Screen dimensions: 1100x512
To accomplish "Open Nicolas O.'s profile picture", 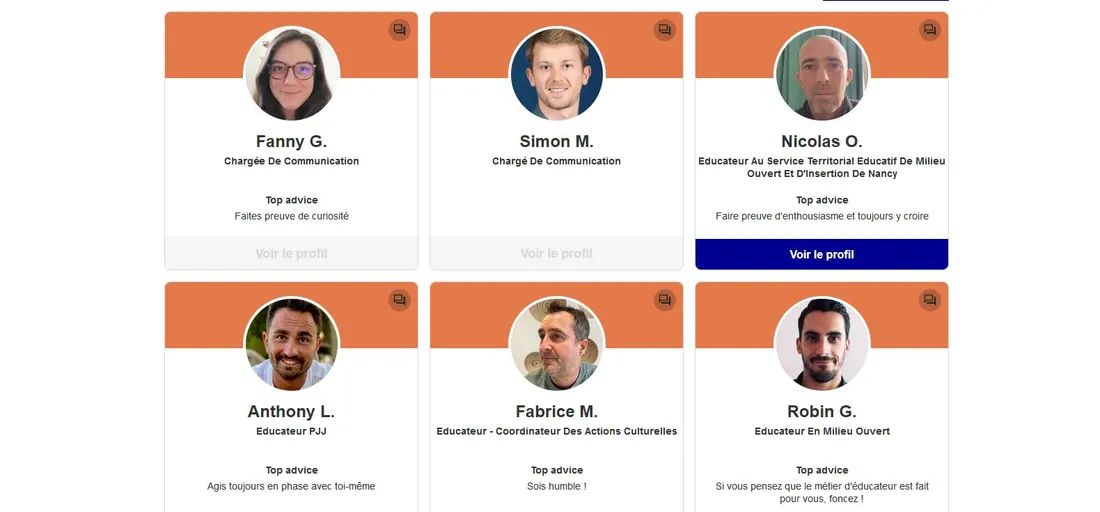I will 822,74.
